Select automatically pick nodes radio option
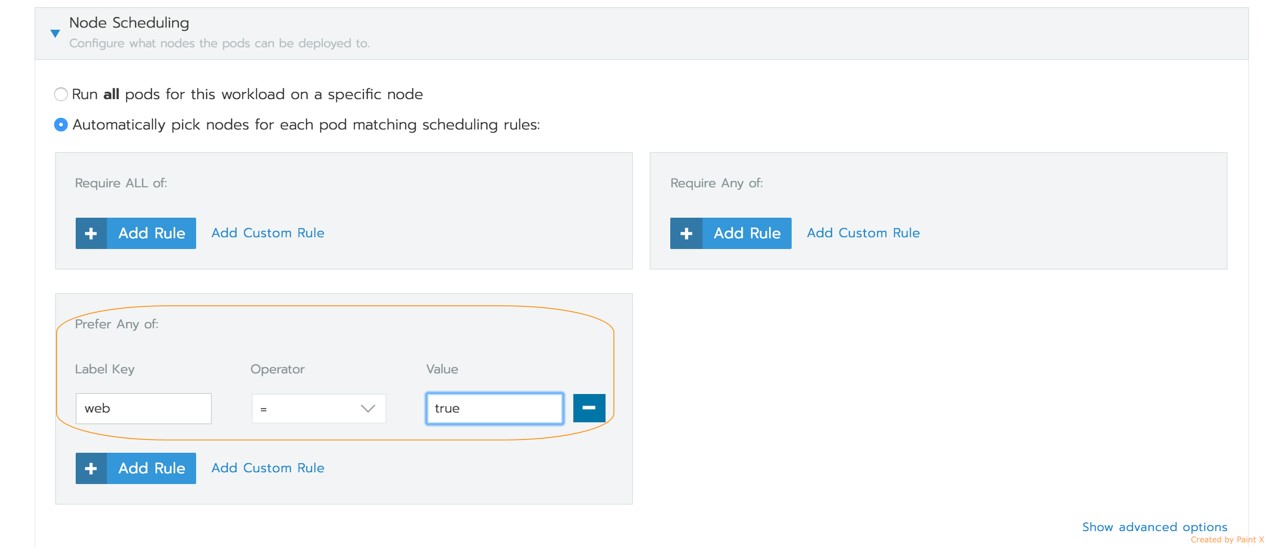1267x547 pixels. click(x=61, y=125)
